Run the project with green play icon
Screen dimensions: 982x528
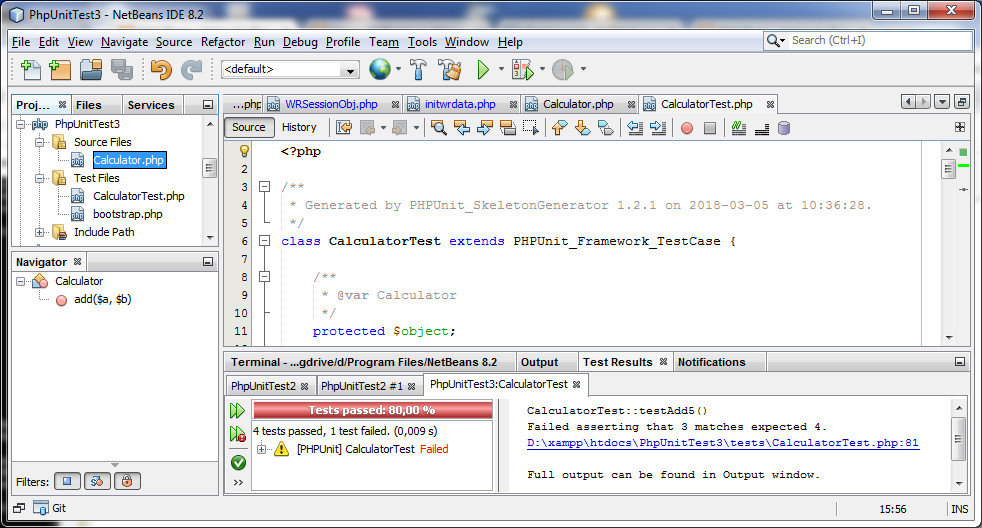point(482,70)
